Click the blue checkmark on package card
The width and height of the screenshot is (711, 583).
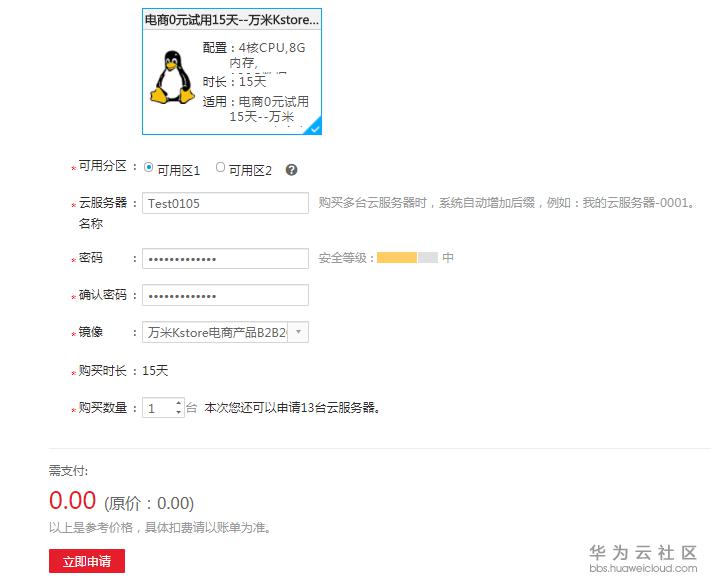(x=315, y=128)
